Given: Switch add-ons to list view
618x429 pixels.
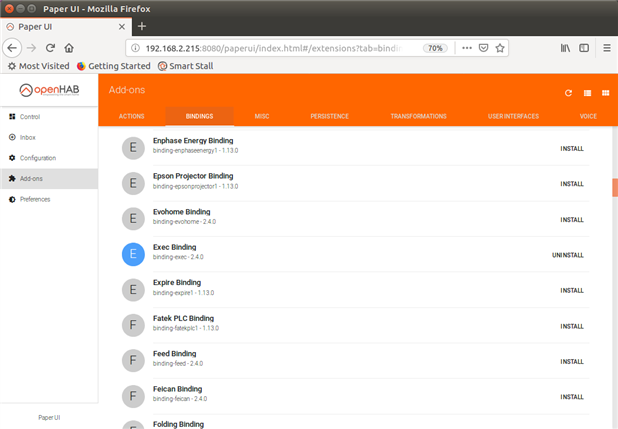Looking at the screenshot, I should tap(587, 93).
